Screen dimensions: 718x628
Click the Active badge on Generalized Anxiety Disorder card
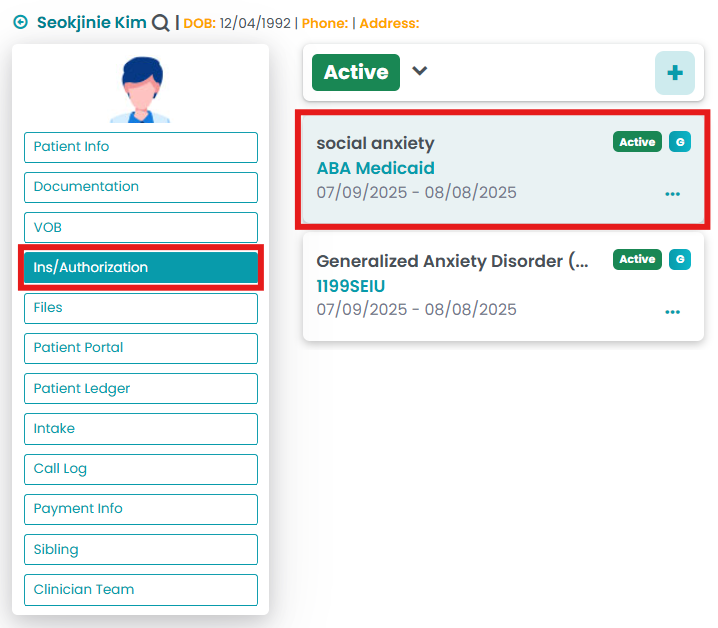tap(637, 260)
